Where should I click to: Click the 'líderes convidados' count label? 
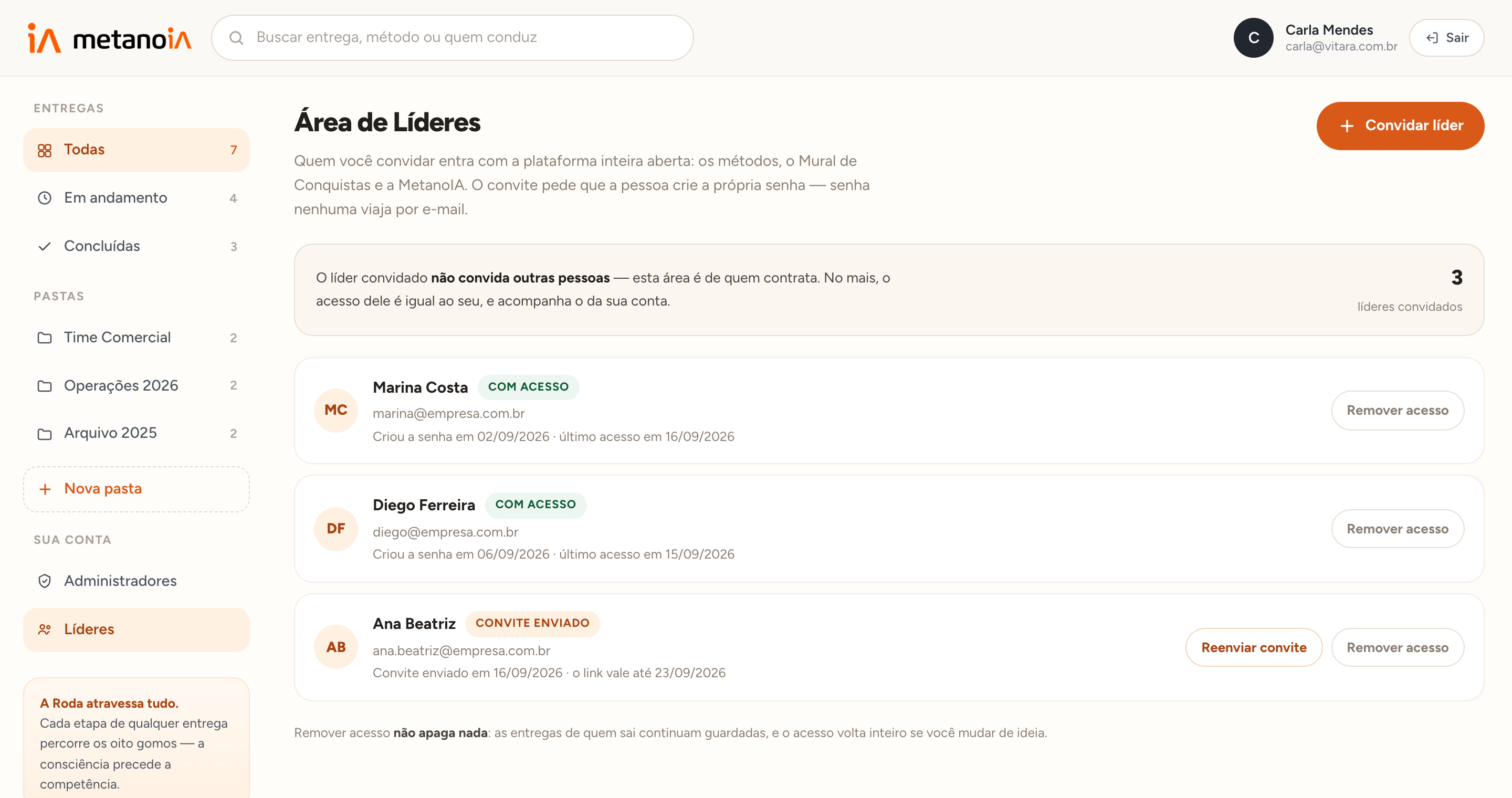coord(1410,307)
